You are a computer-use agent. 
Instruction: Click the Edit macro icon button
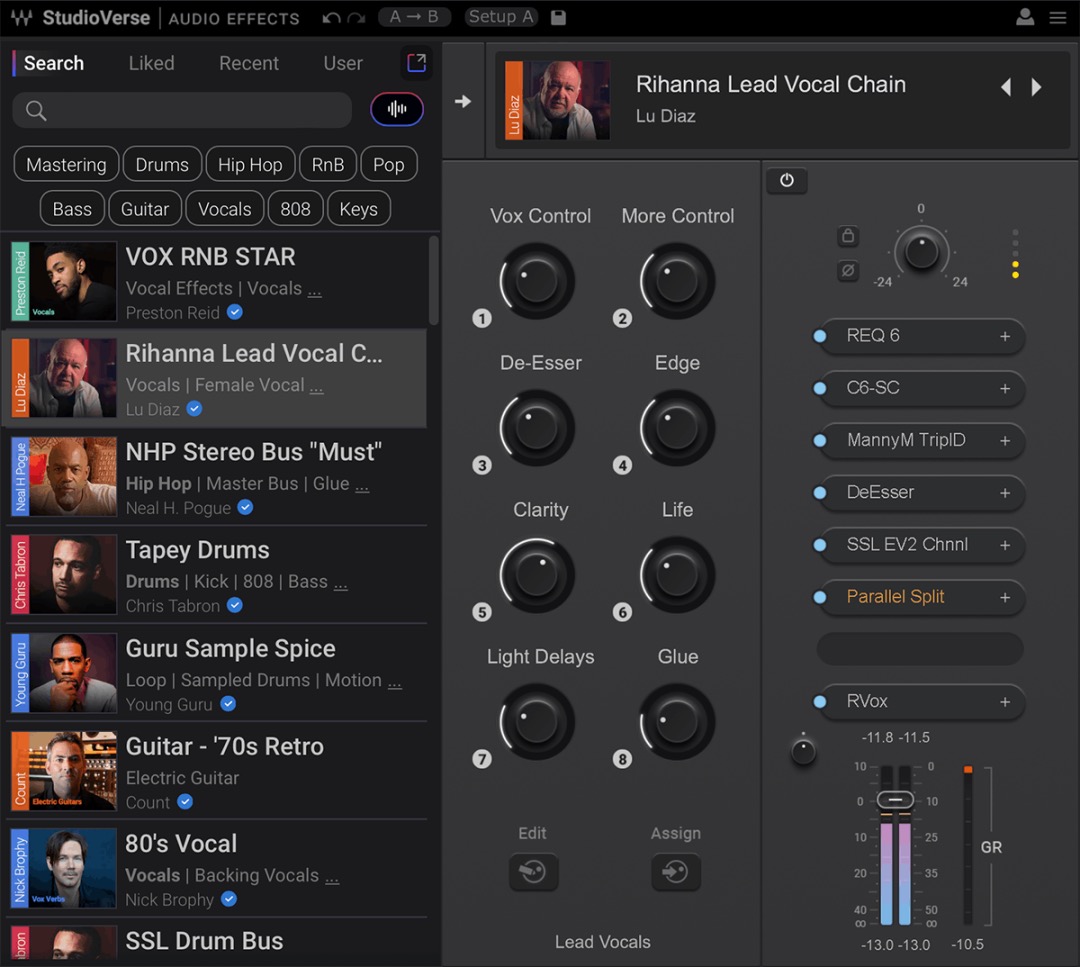533,871
